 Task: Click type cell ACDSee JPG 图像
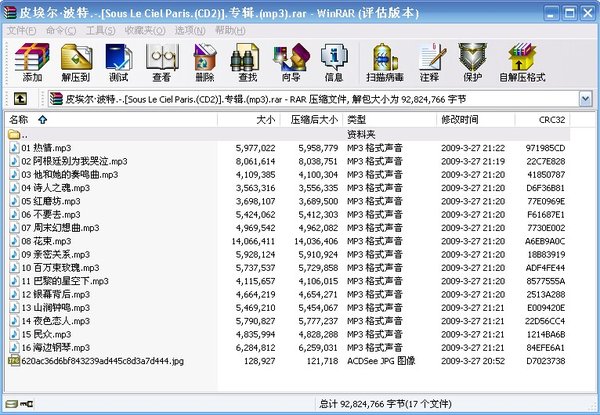tap(381, 361)
